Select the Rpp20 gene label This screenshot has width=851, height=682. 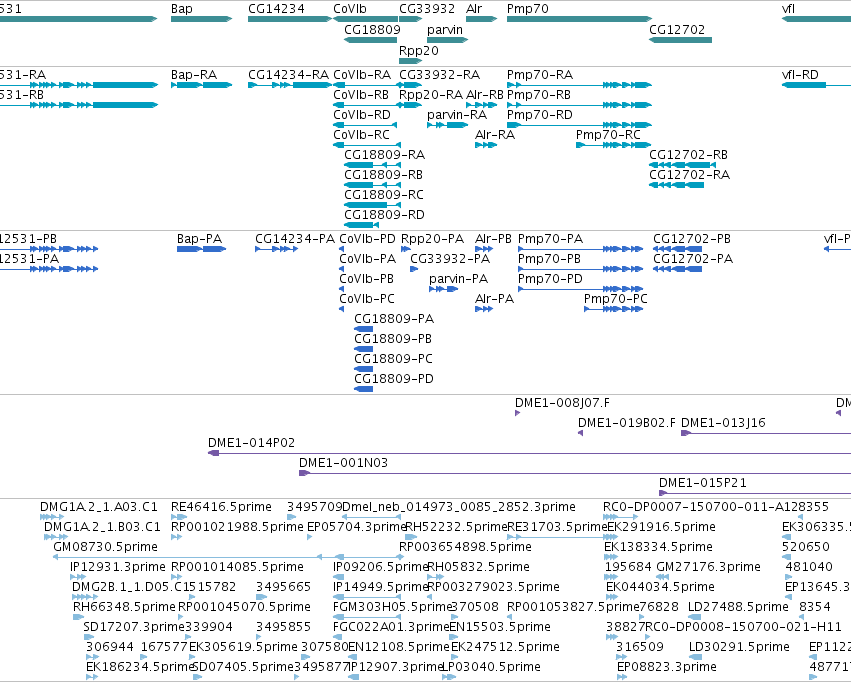tap(418, 50)
